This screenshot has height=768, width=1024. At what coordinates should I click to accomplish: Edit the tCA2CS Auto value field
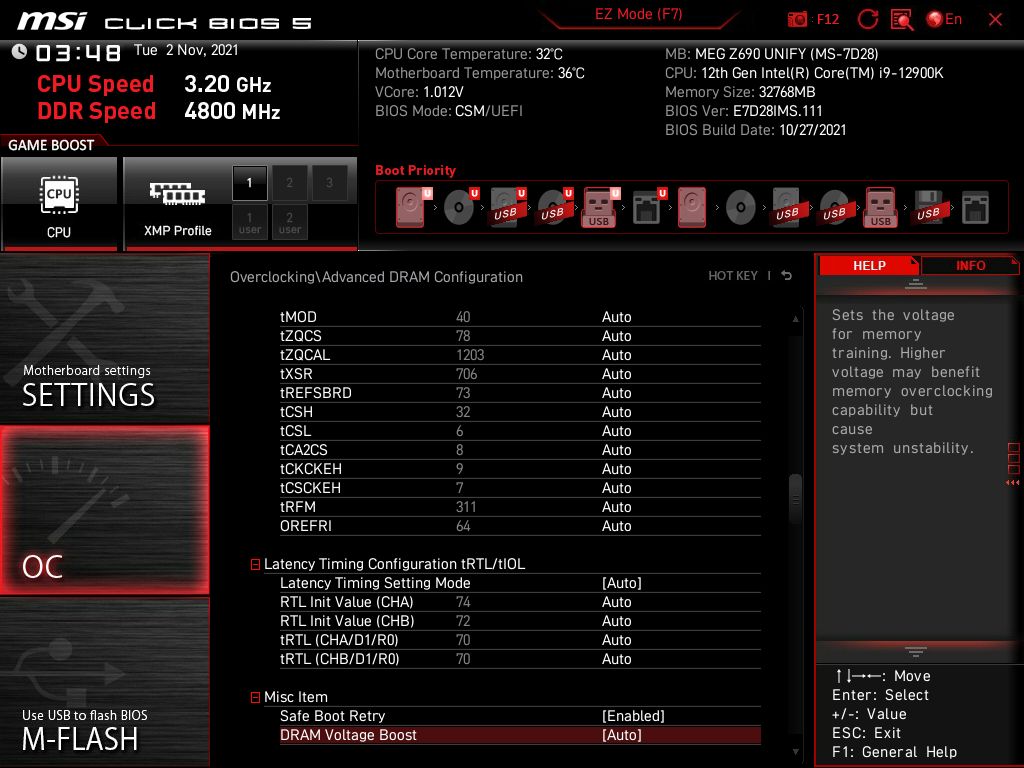tap(616, 450)
